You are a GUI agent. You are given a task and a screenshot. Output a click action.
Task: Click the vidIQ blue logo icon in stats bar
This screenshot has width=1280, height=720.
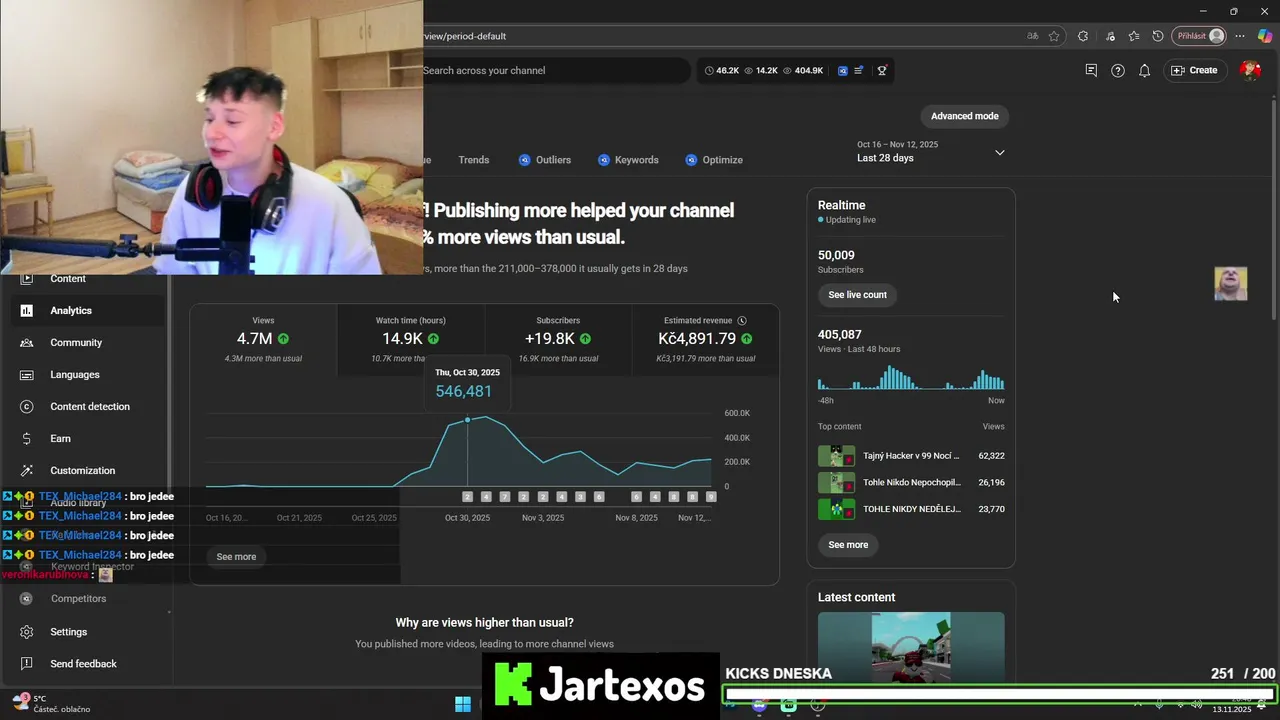click(843, 71)
